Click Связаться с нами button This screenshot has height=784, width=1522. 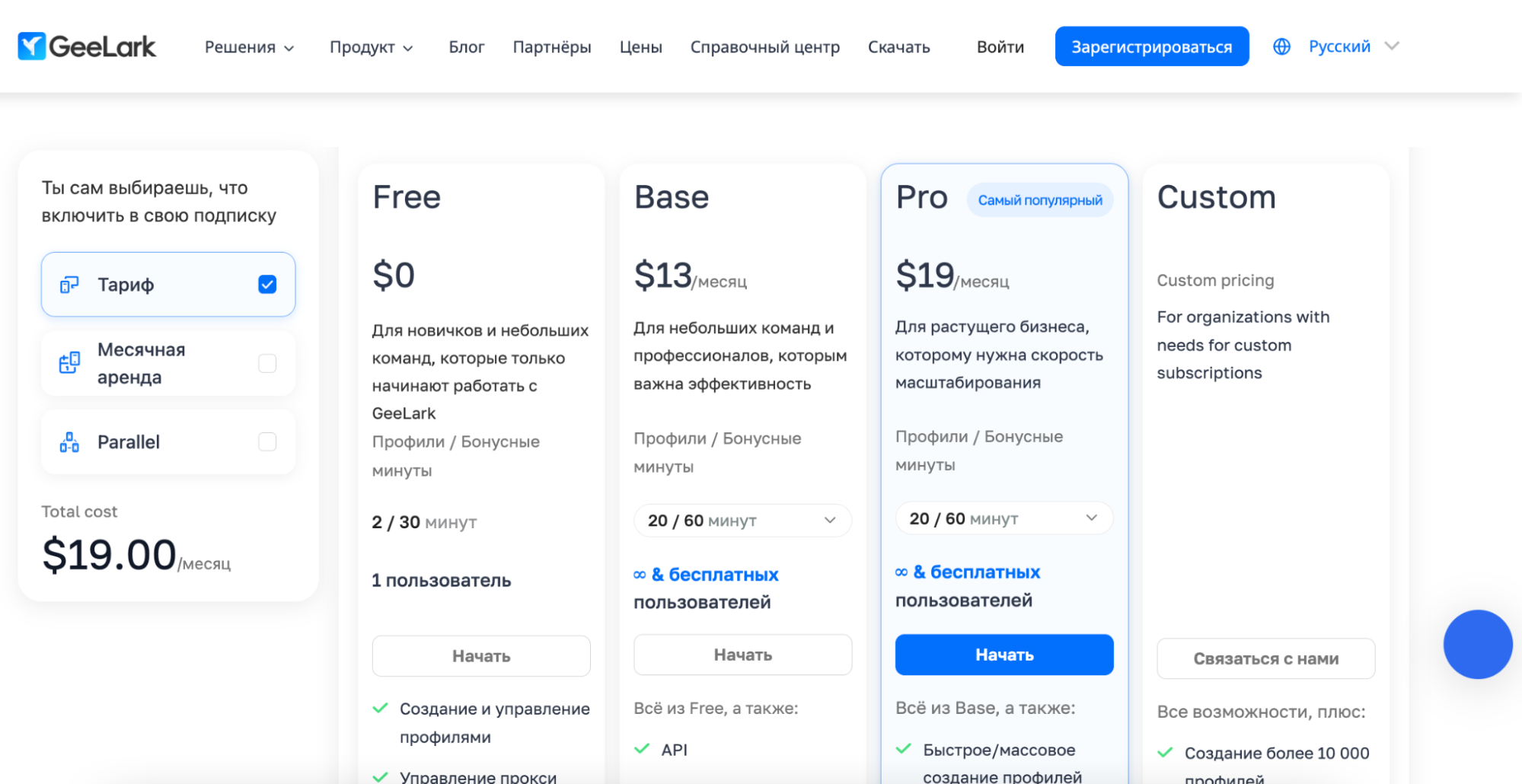click(x=1265, y=658)
